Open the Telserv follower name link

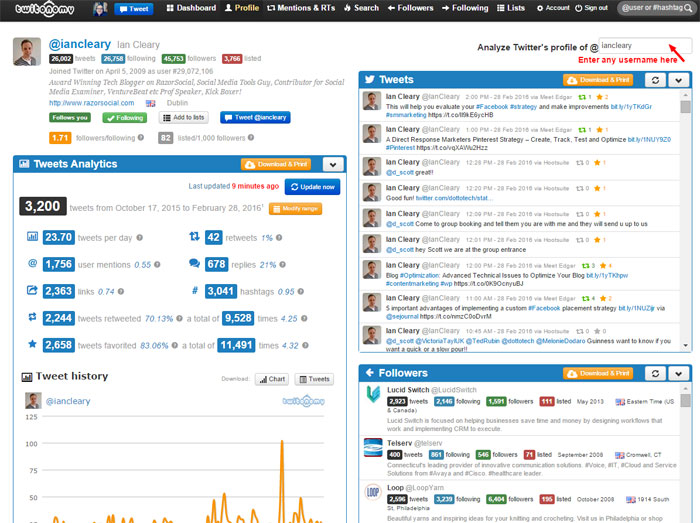point(399,443)
